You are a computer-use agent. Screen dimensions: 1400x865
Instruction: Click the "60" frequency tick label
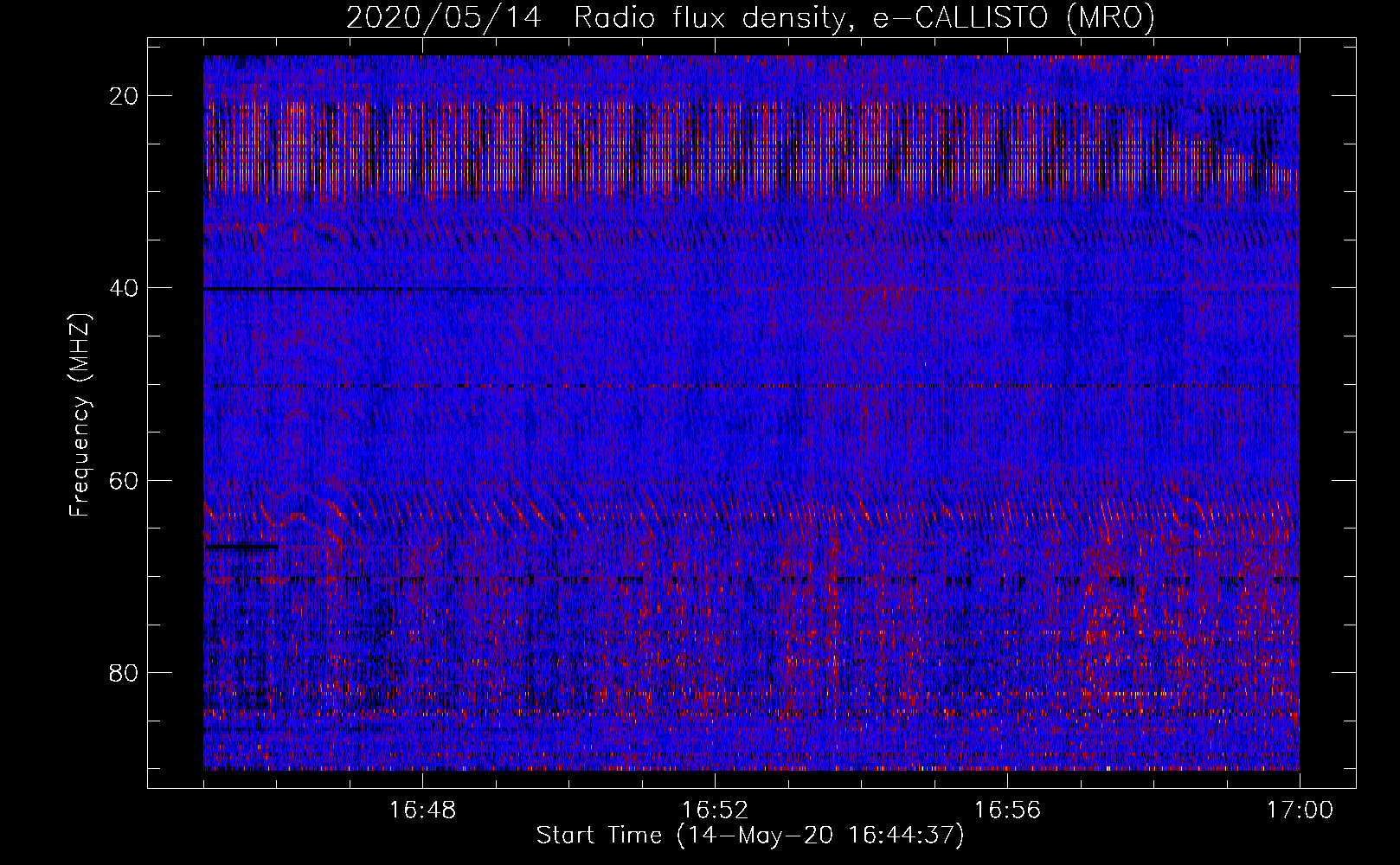(125, 480)
